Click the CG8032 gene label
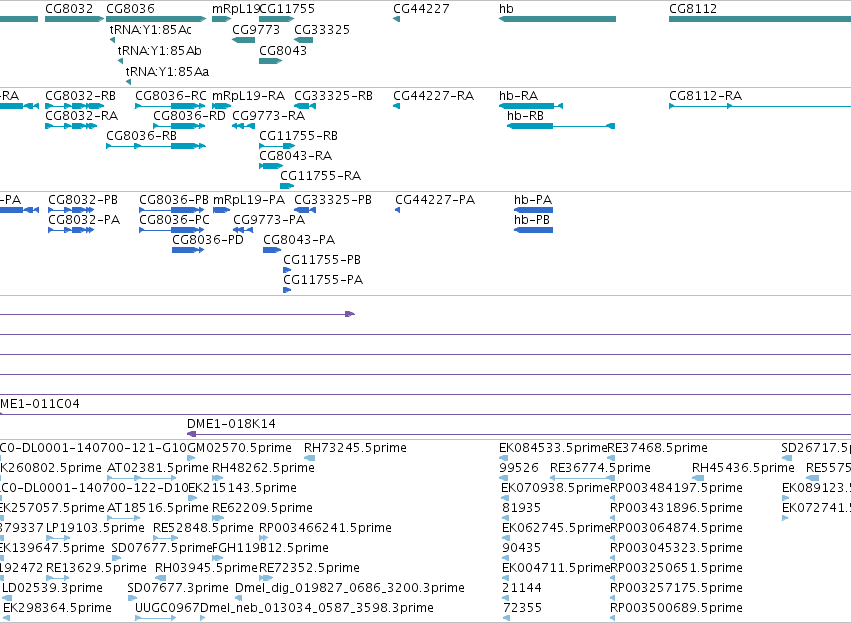 coord(69,9)
